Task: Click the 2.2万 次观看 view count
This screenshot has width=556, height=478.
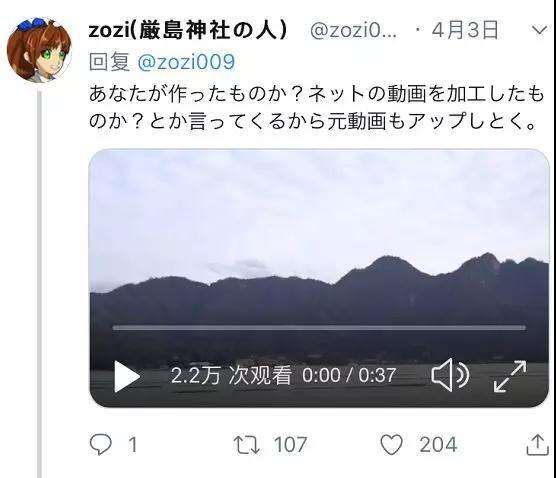Action: [231, 376]
